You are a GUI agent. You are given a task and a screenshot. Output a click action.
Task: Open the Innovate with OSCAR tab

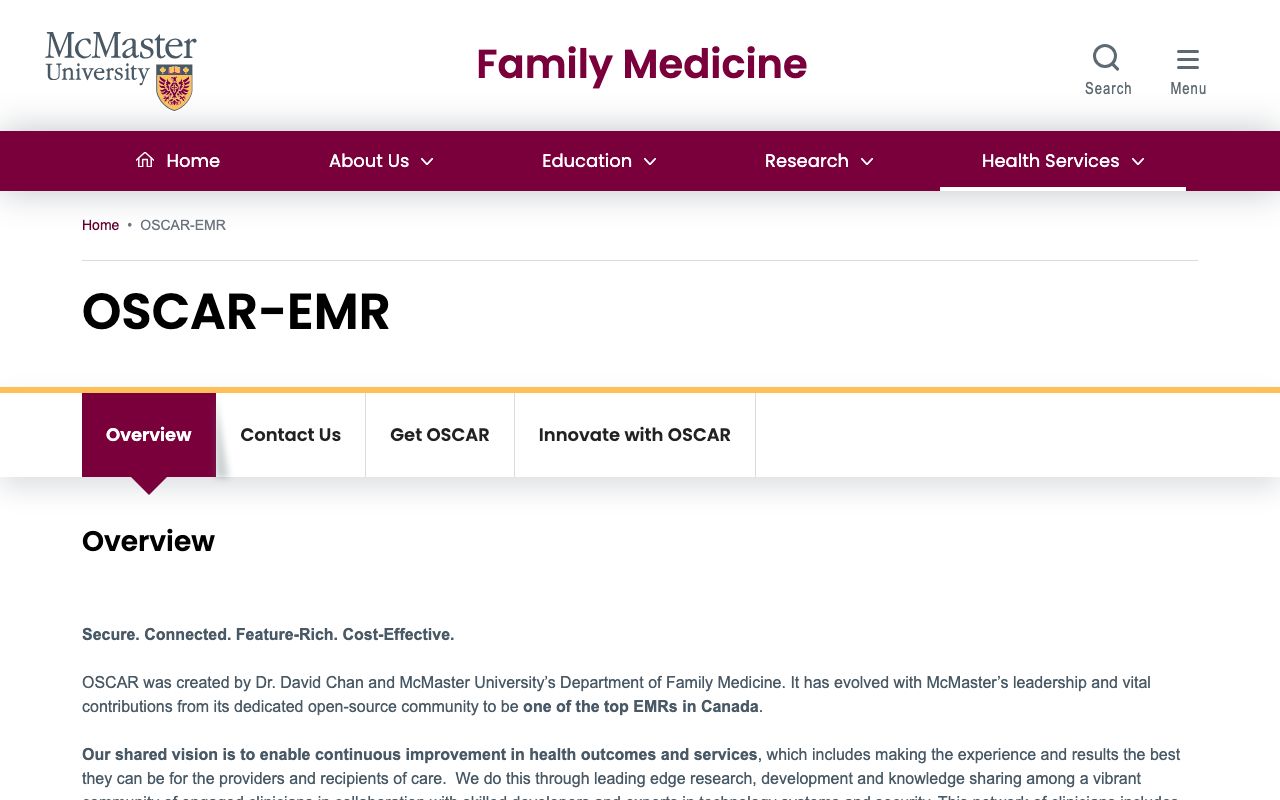tap(634, 435)
